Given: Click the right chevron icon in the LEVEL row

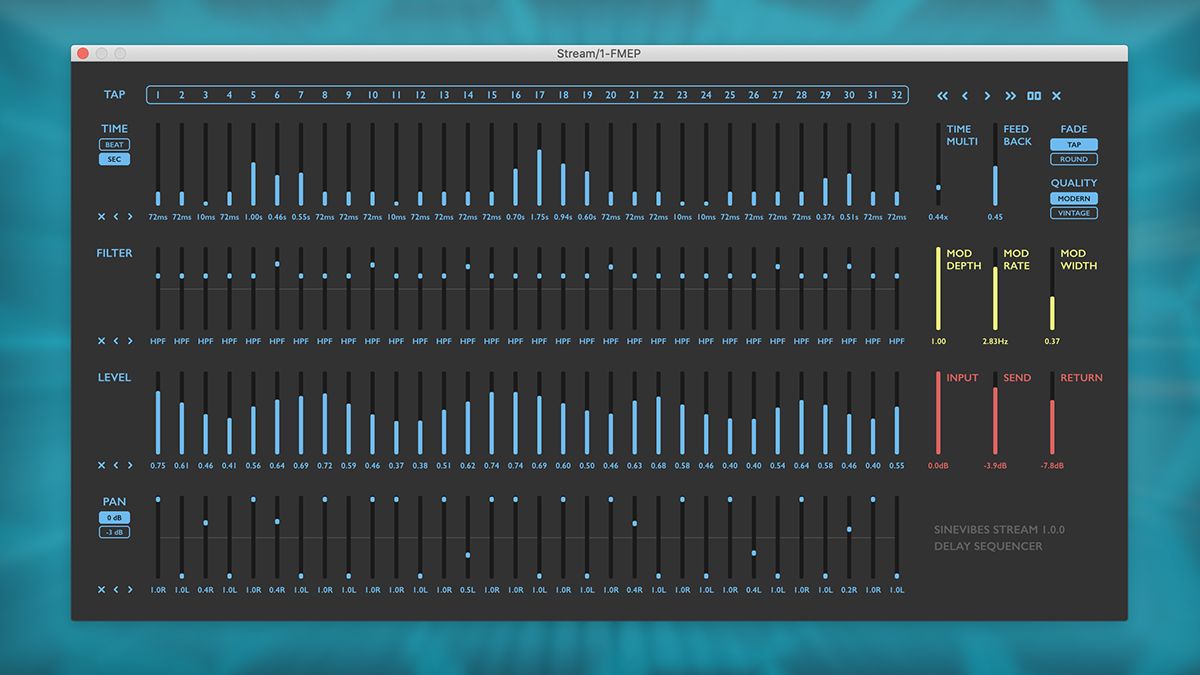Looking at the screenshot, I should click(x=128, y=465).
